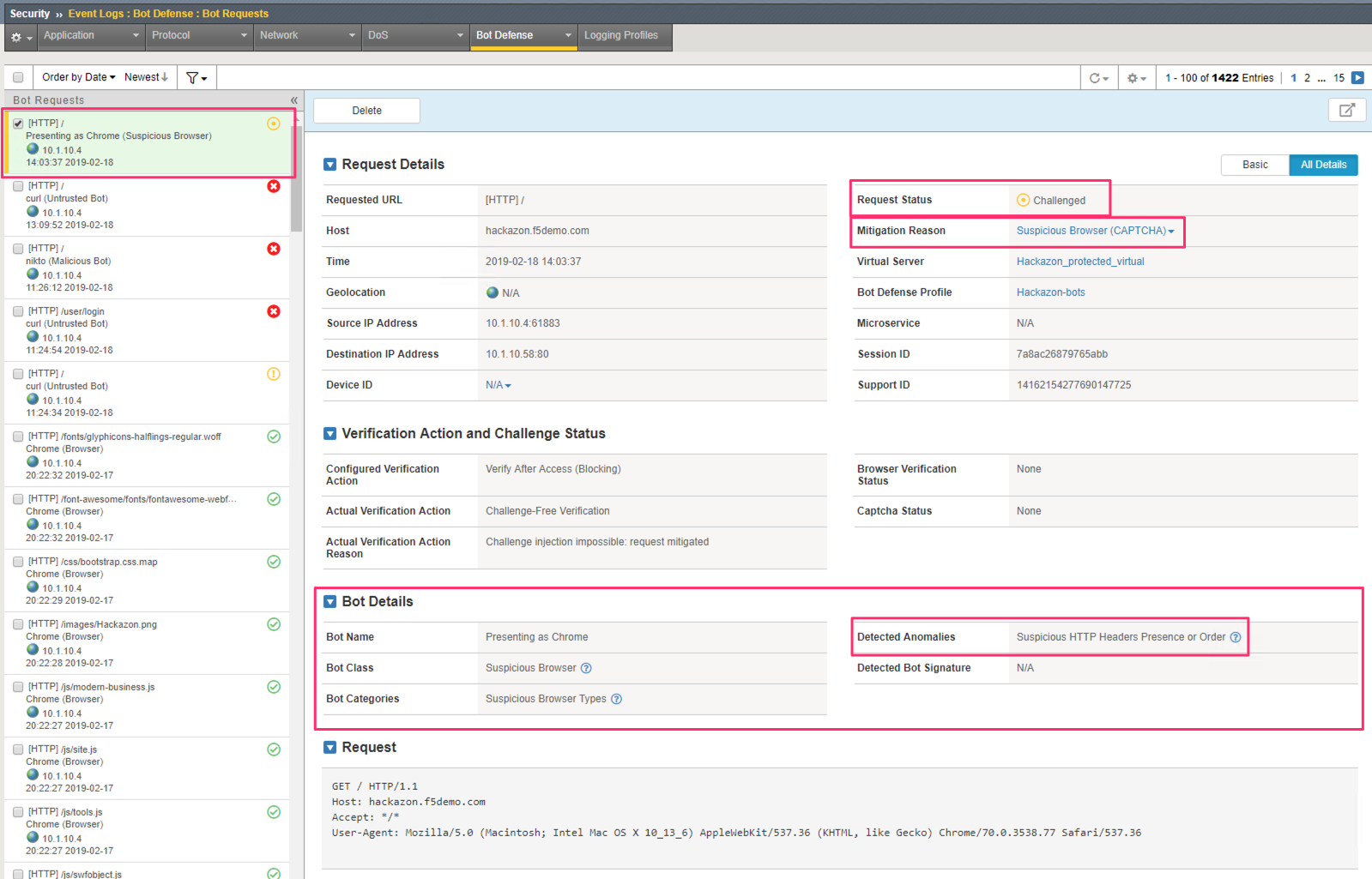Open the gear settings menu in top bar
Viewport: 1372px width, 879px height.
click(x=21, y=37)
